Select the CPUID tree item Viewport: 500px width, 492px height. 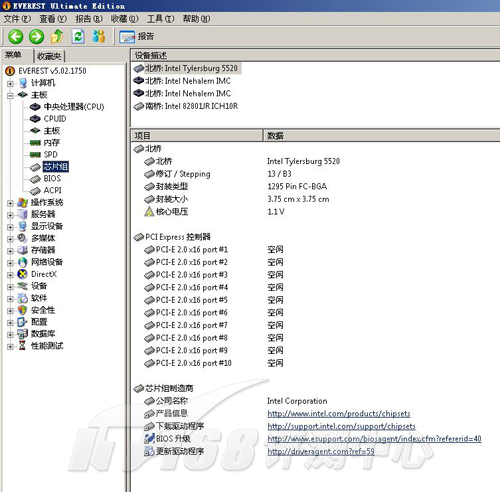coord(55,119)
